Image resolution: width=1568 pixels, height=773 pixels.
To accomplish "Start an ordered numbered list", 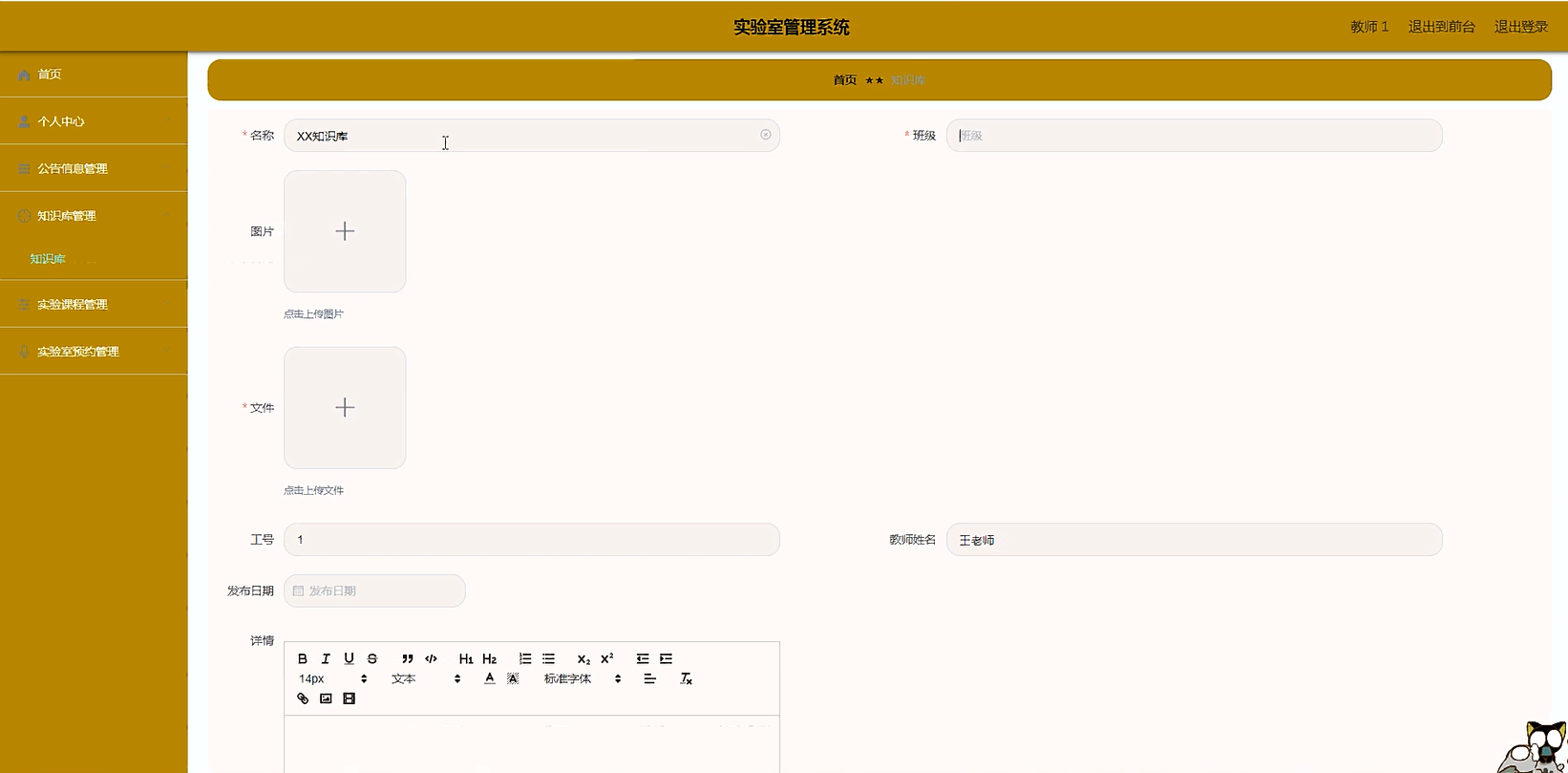I will point(525,658).
